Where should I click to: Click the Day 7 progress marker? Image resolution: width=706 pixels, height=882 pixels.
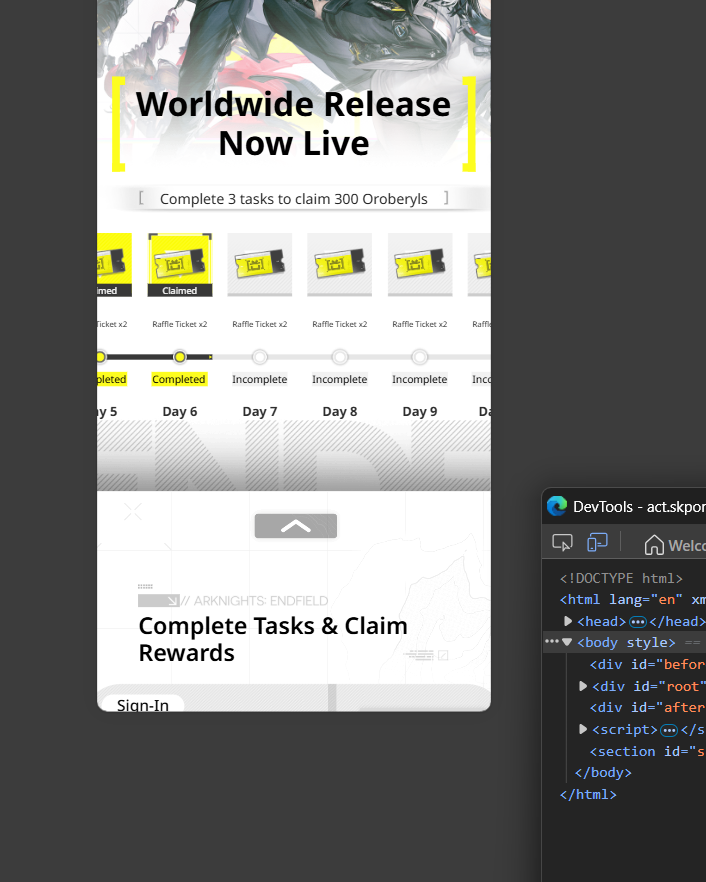pos(260,357)
